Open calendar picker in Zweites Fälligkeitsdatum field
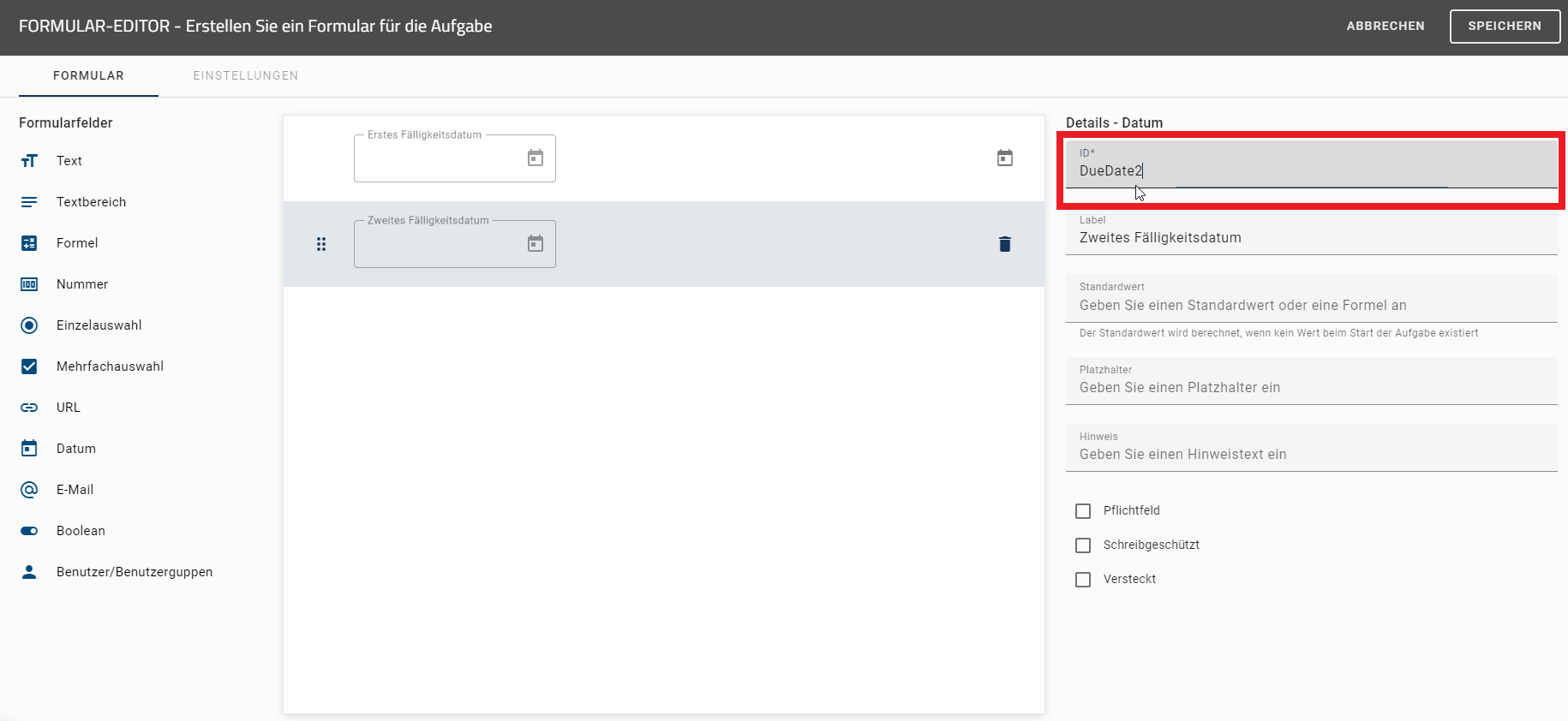1568x721 pixels. coord(536,244)
